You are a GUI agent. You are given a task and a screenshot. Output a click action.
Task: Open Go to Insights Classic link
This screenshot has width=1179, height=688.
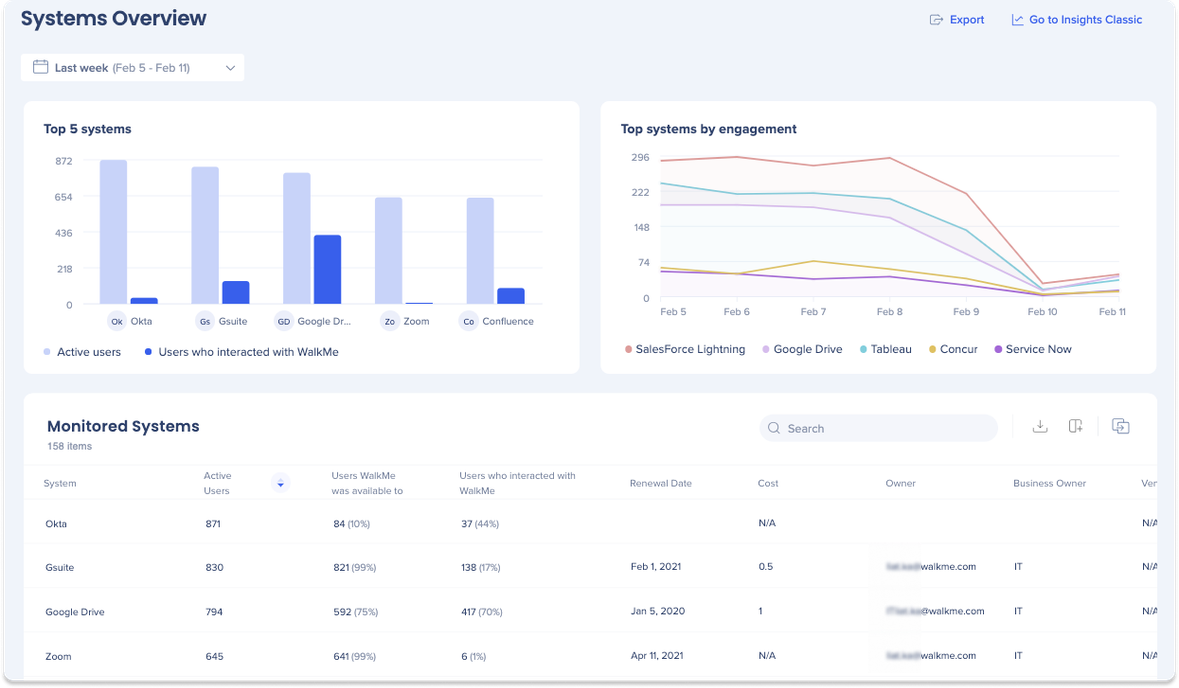pos(1077,20)
